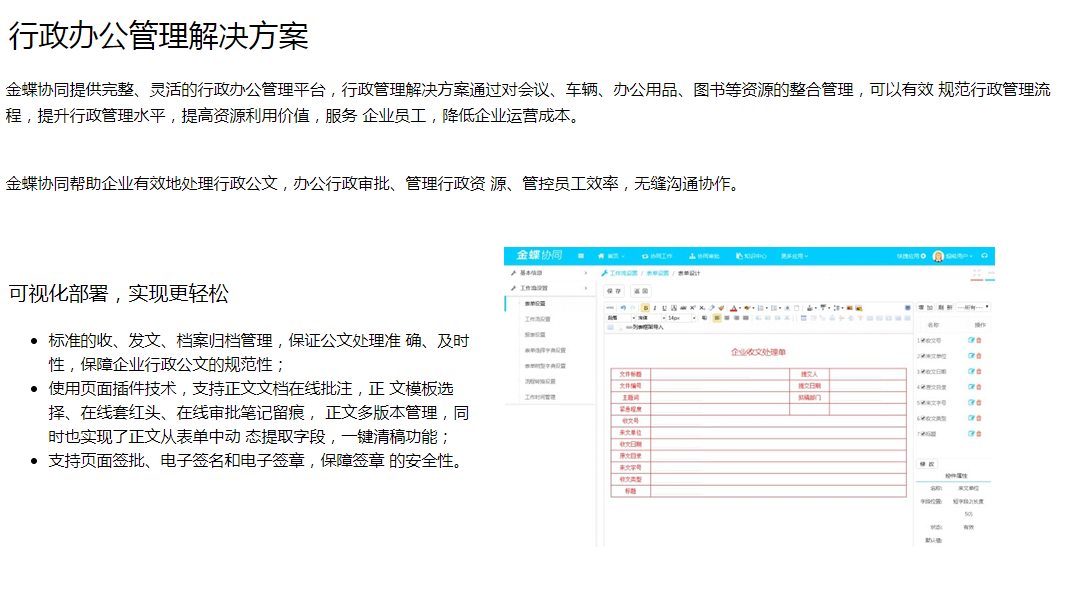Click the 返回 button above the editor
This screenshot has width=1071, height=596.
(x=639, y=291)
